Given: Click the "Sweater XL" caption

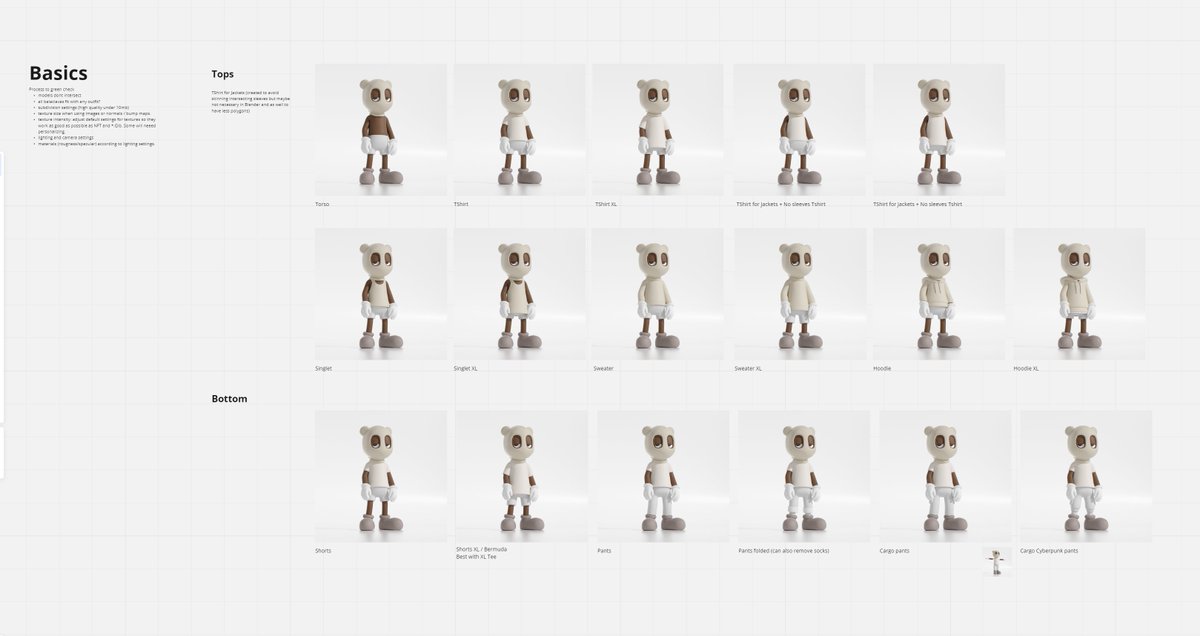Looking at the screenshot, I should (749, 368).
